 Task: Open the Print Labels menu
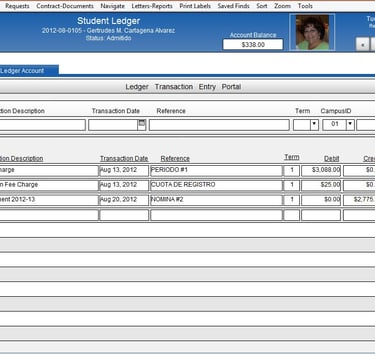(195, 6)
